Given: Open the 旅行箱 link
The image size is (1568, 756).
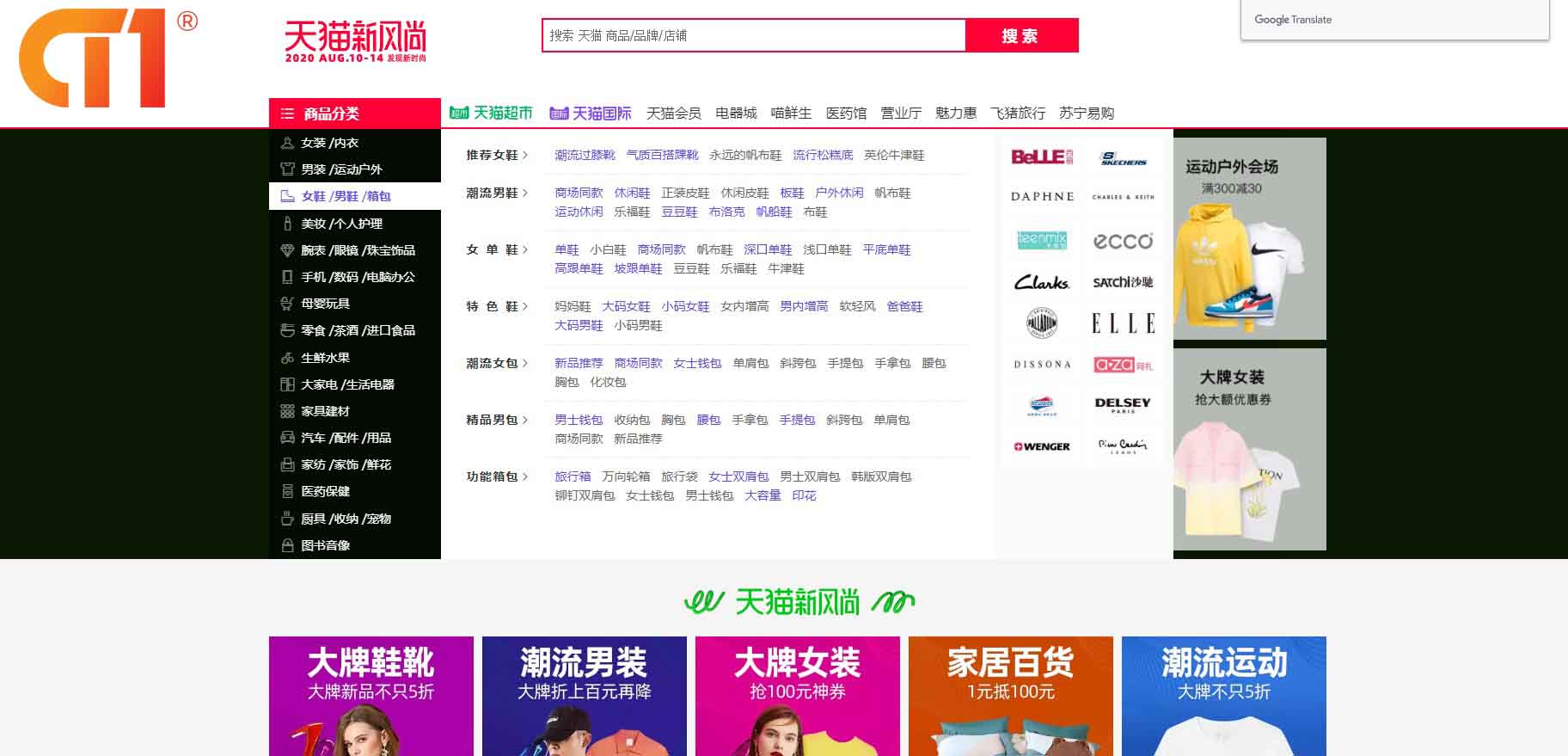Looking at the screenshot, I should (573, 476).
